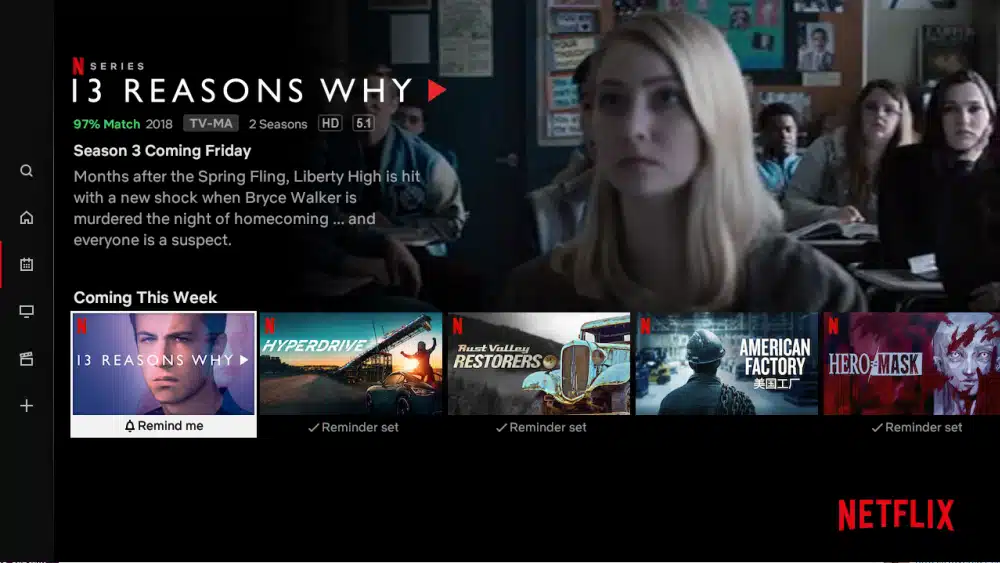This screenshot has width=1000, height=563.
Task: Select the American Factory thumbnail
Action: [726, 364]
